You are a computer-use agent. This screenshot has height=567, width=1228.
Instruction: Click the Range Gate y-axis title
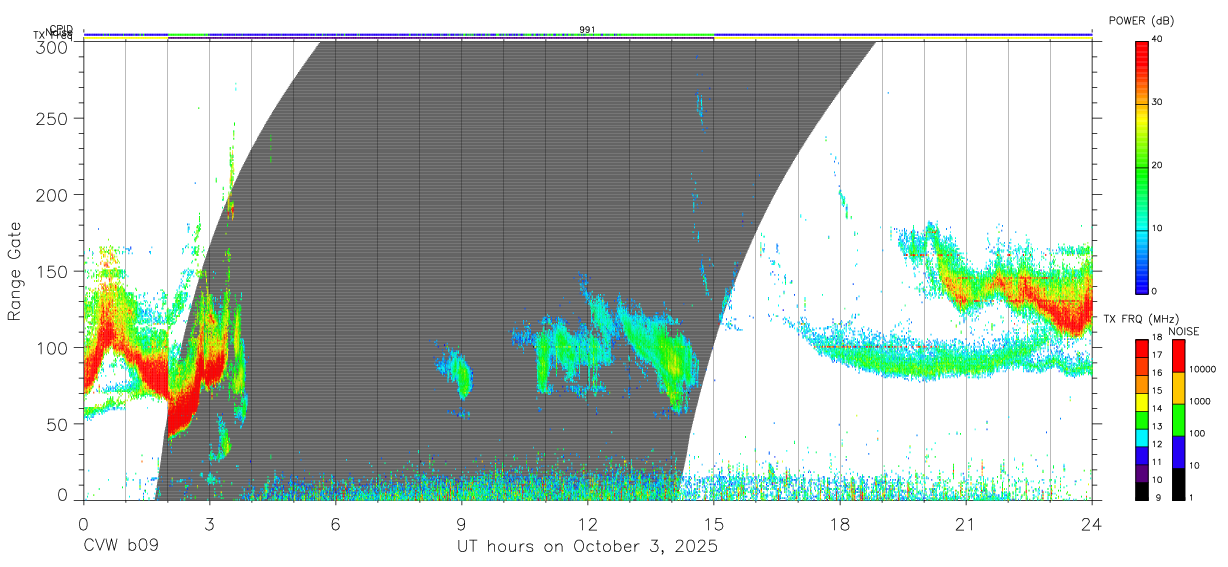(15, 270)
